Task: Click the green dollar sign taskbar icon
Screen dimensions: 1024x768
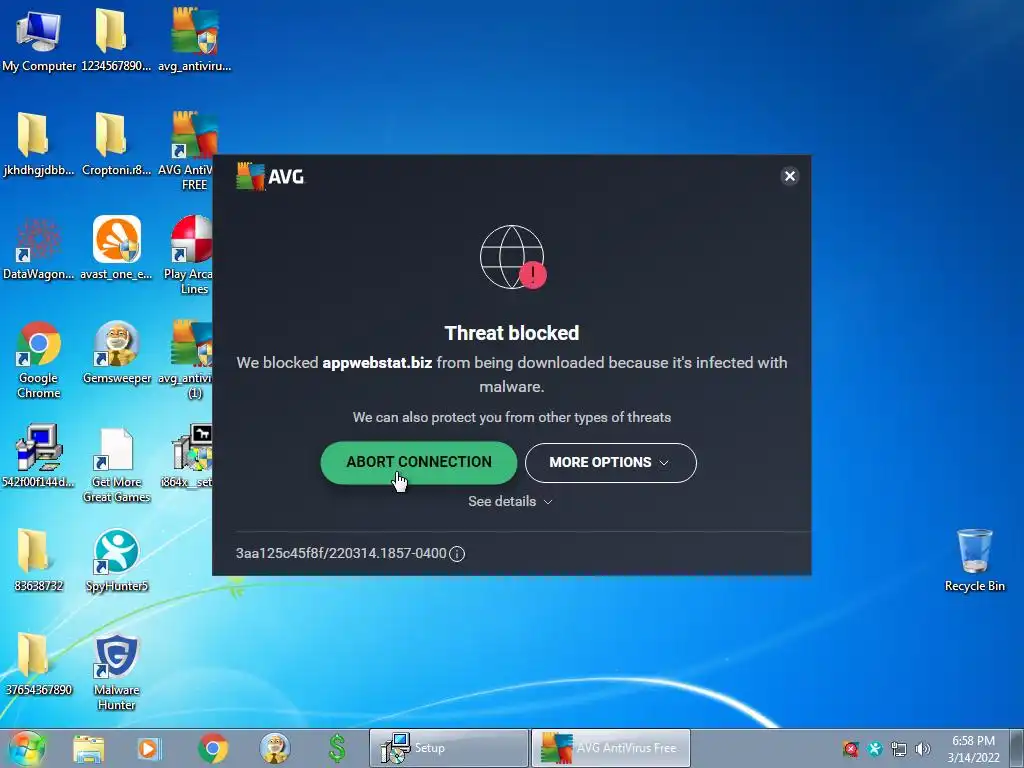Action: (x=337, y=748)
